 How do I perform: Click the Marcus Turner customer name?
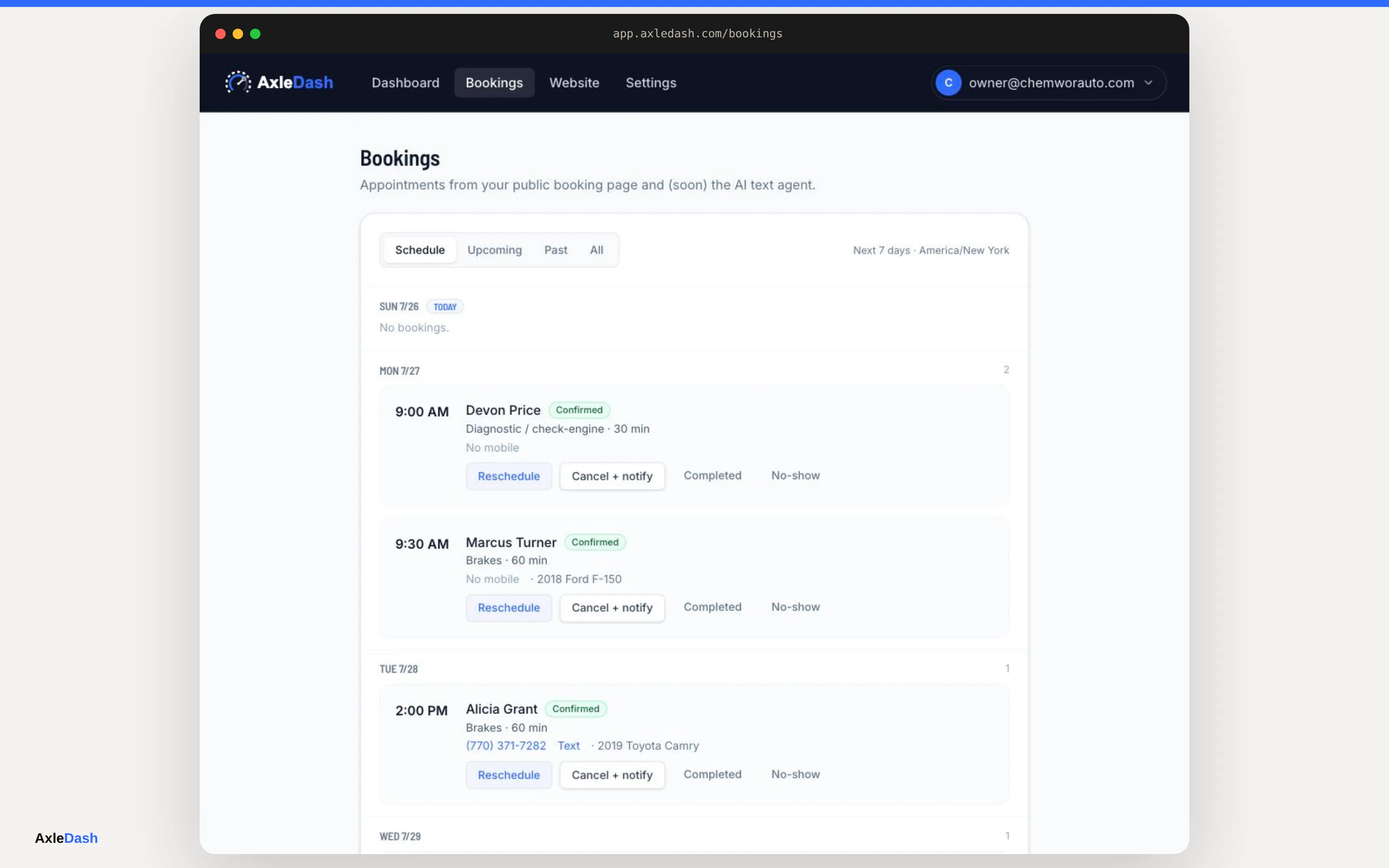(x=511, y=542)
